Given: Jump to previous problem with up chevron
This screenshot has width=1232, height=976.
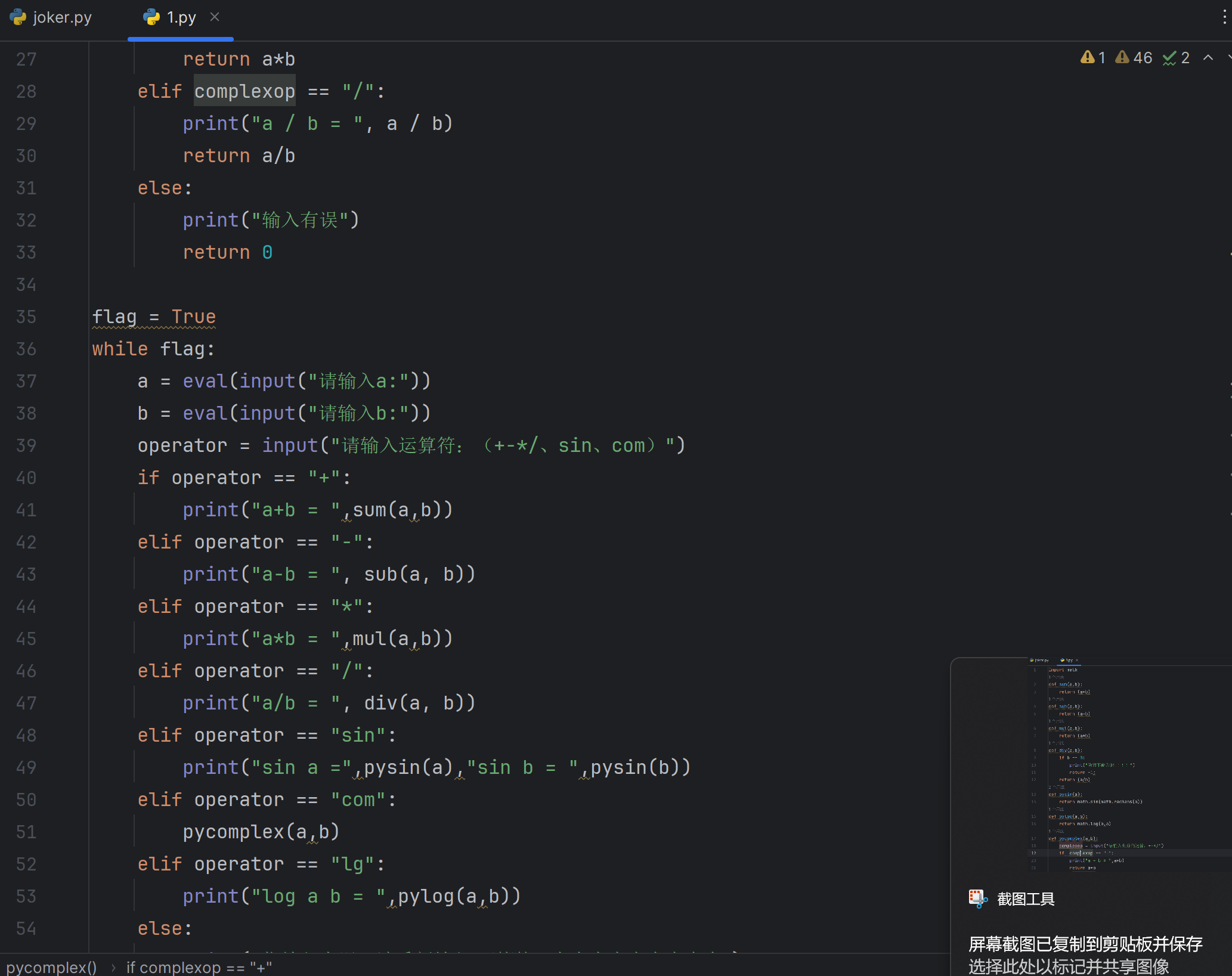Looking at the screenshot, I should click(x=1208, y=58).
